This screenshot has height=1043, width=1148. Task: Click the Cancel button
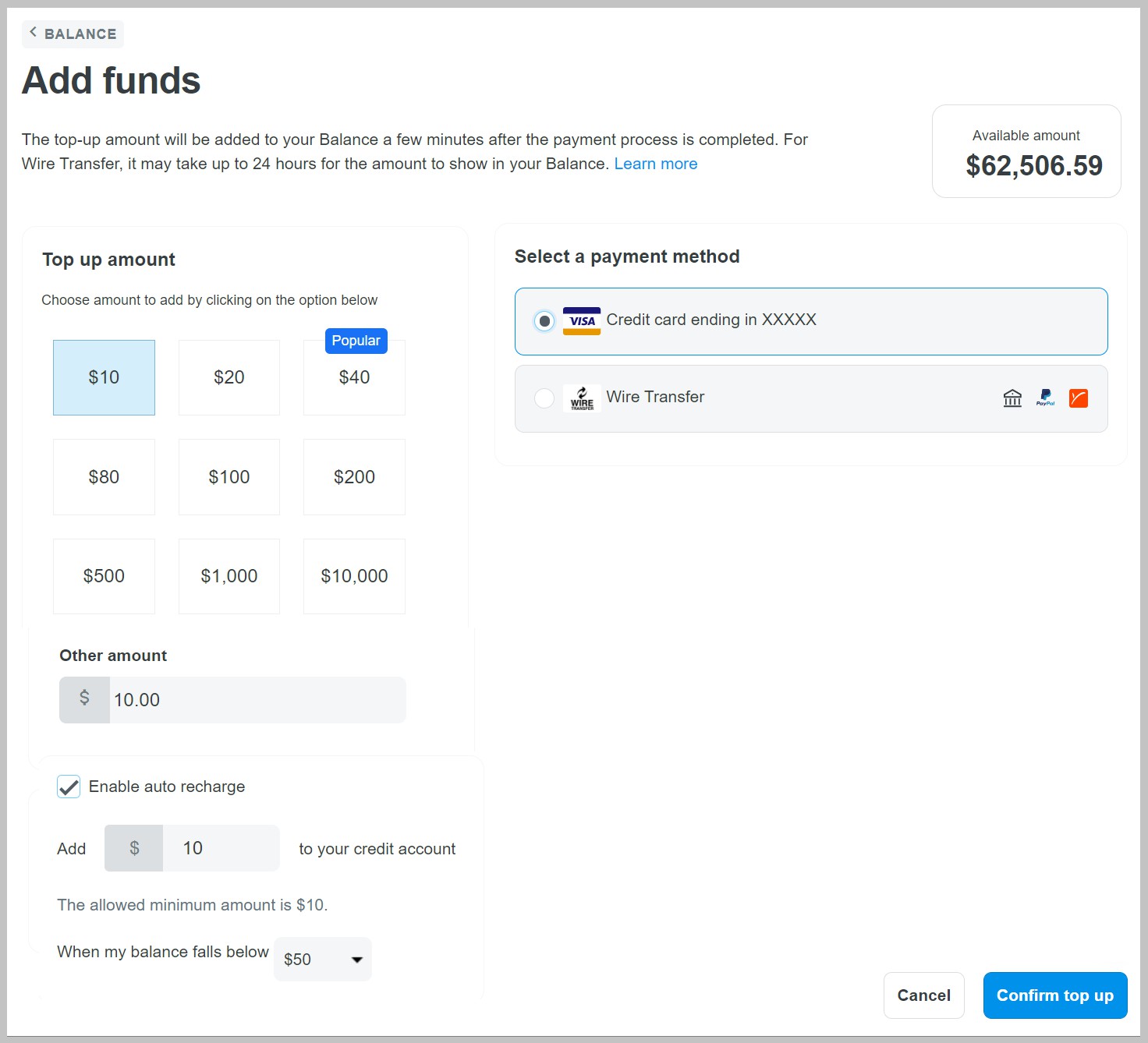pyautogui.click(x=923, y=995)
